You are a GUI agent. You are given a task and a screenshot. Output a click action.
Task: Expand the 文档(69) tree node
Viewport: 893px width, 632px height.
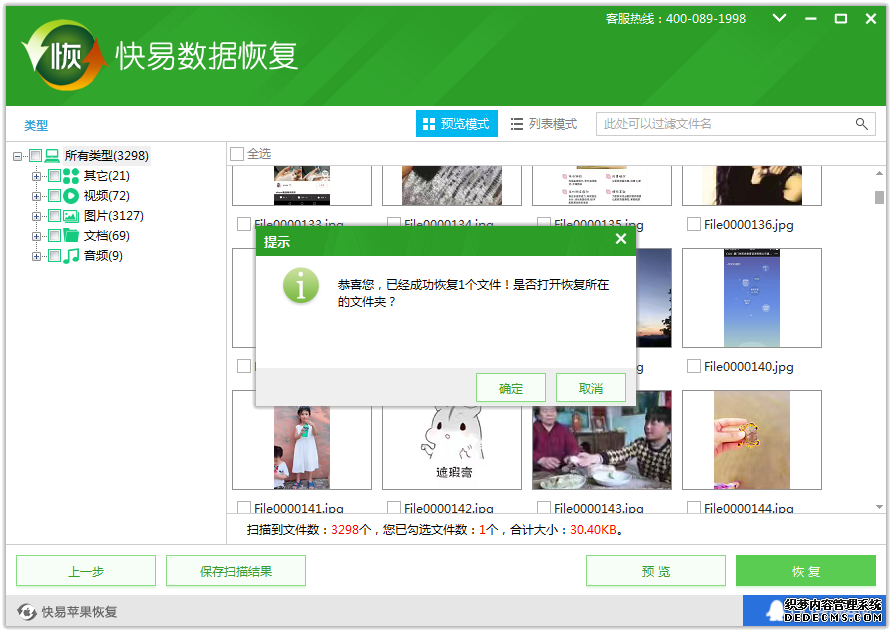click(37, 236)
